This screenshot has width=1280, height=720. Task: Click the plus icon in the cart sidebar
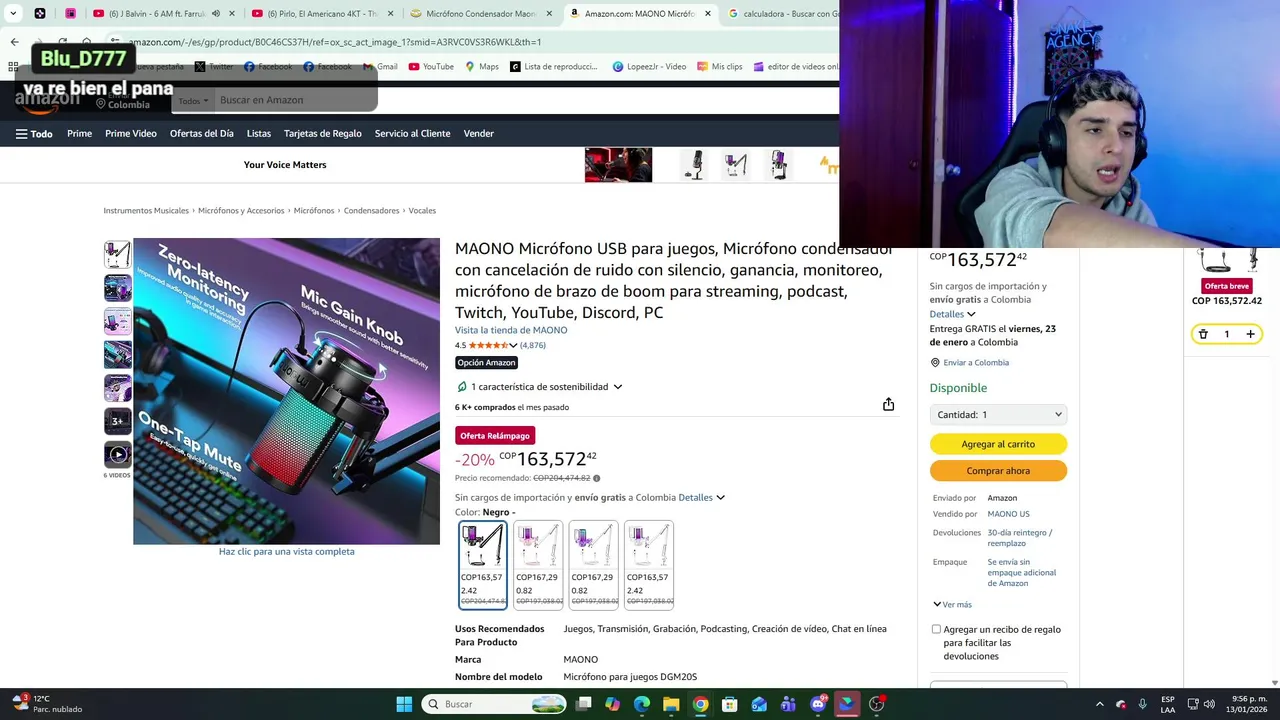click(1250, 334)
